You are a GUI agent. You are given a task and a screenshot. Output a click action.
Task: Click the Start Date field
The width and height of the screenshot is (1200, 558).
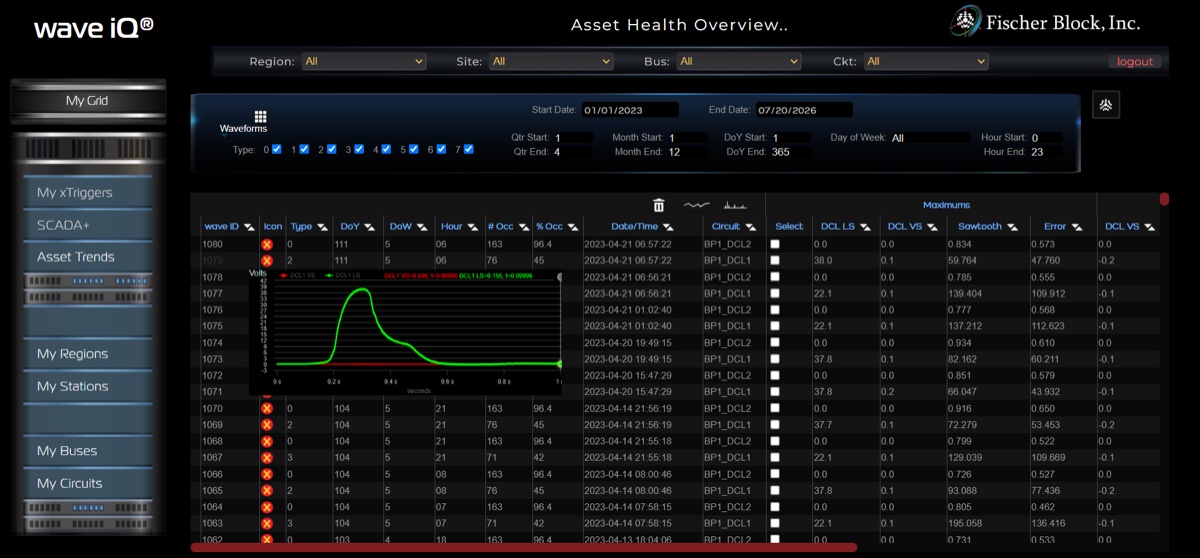point(629,110)
